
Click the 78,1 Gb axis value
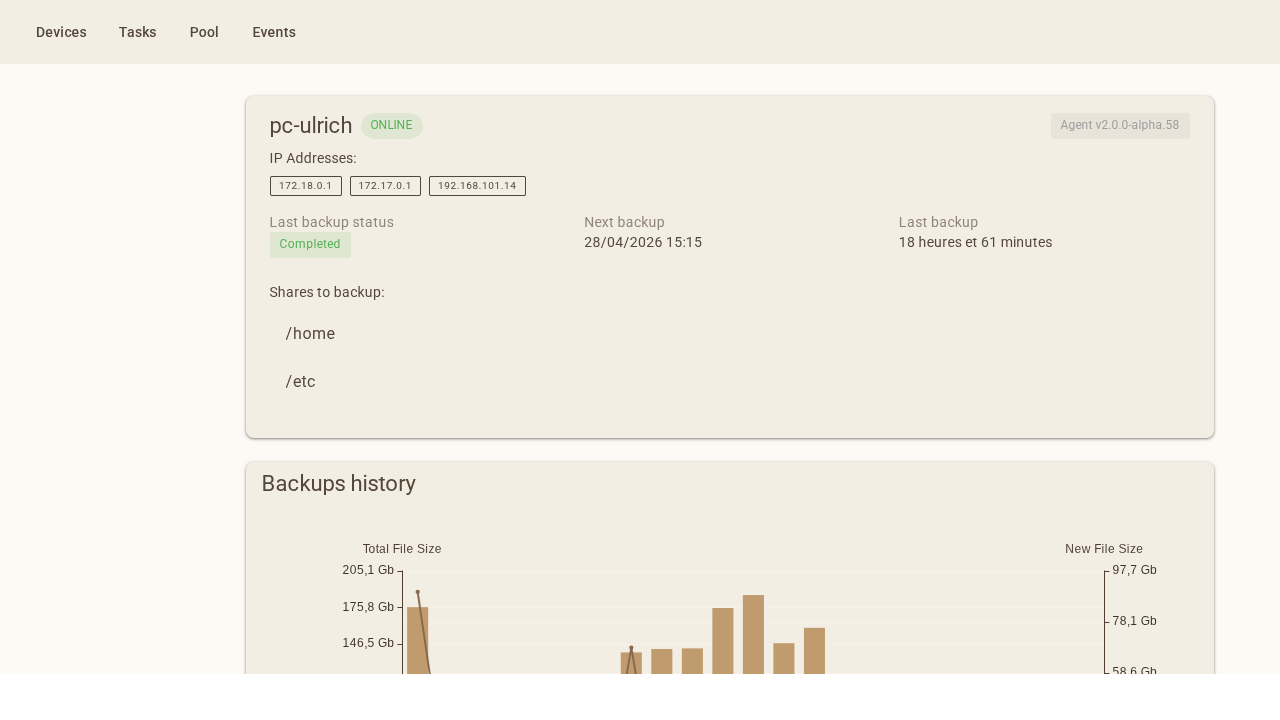tap(1135, 621)
